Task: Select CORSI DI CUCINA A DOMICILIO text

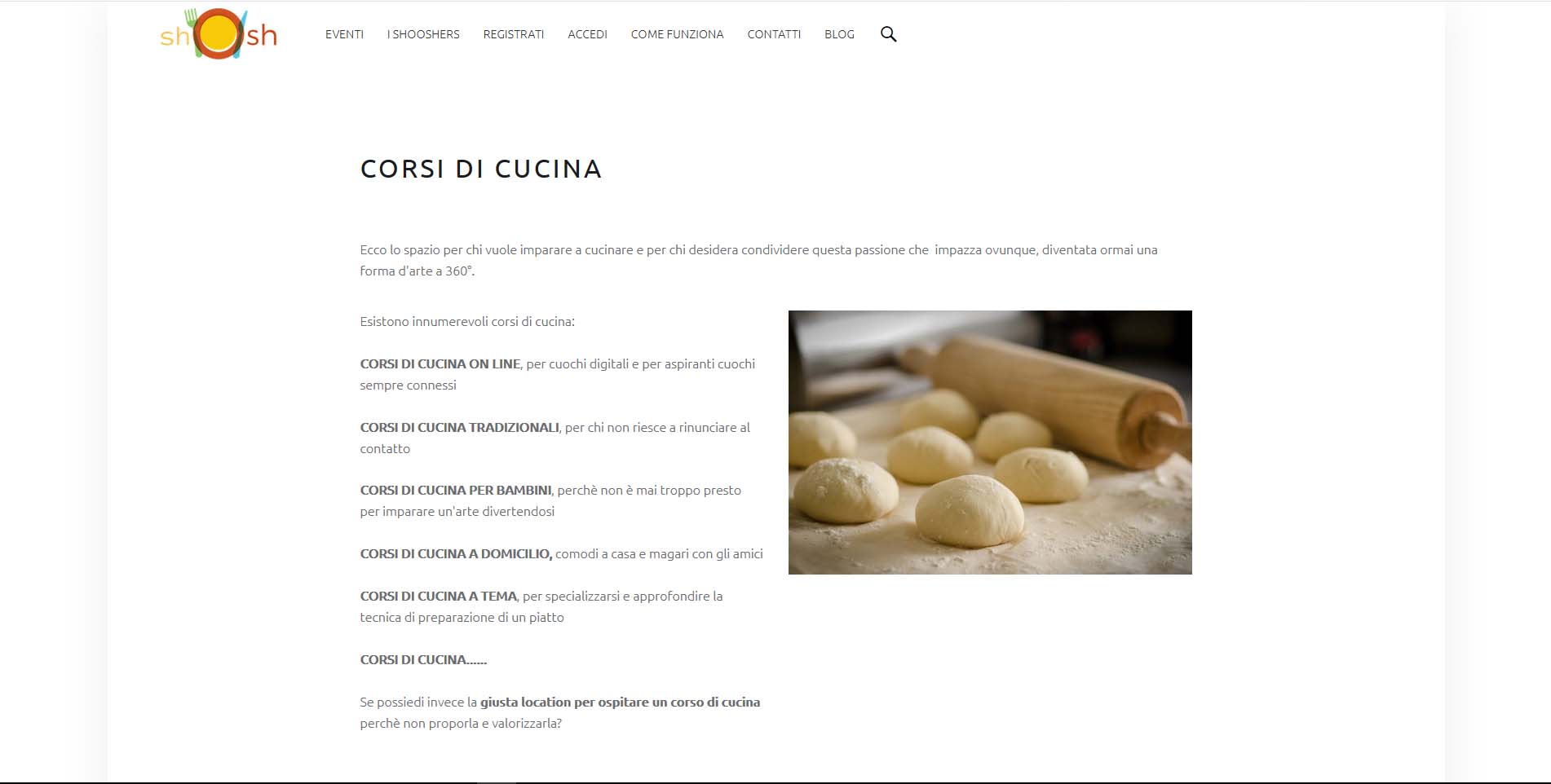Action: [457, 554]
